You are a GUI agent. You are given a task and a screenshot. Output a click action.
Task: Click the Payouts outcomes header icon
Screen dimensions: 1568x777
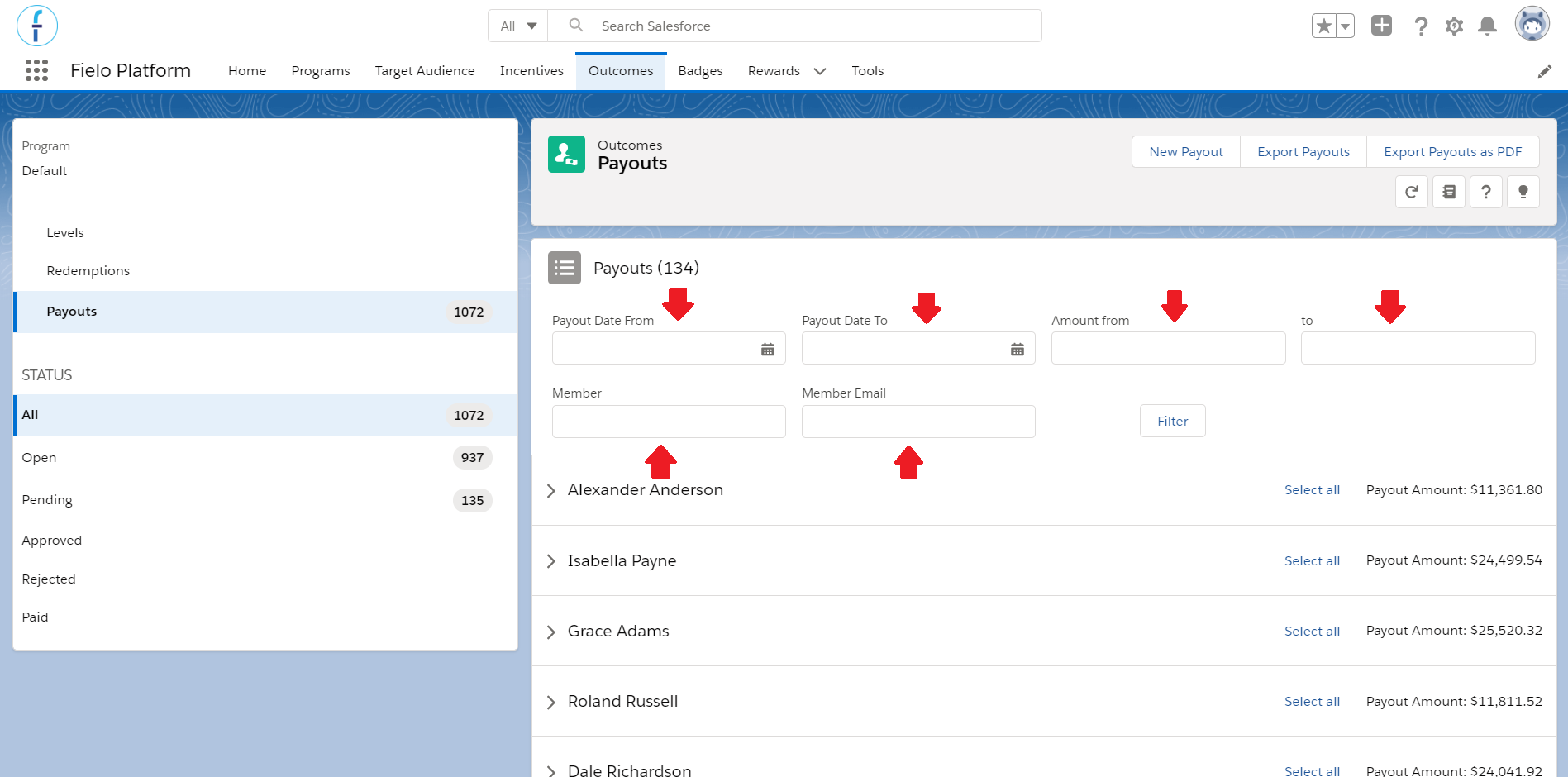566,155
